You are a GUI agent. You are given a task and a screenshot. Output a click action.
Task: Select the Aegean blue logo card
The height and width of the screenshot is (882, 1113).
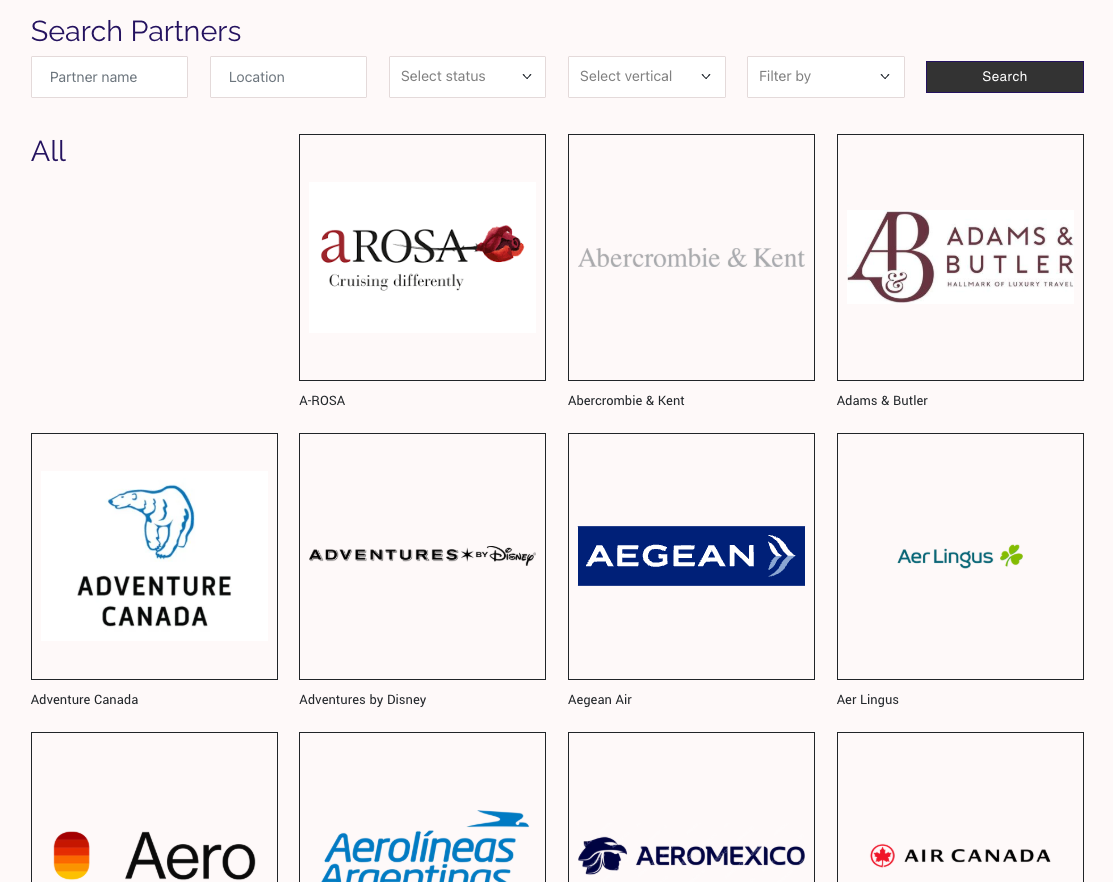coord(691,556)
